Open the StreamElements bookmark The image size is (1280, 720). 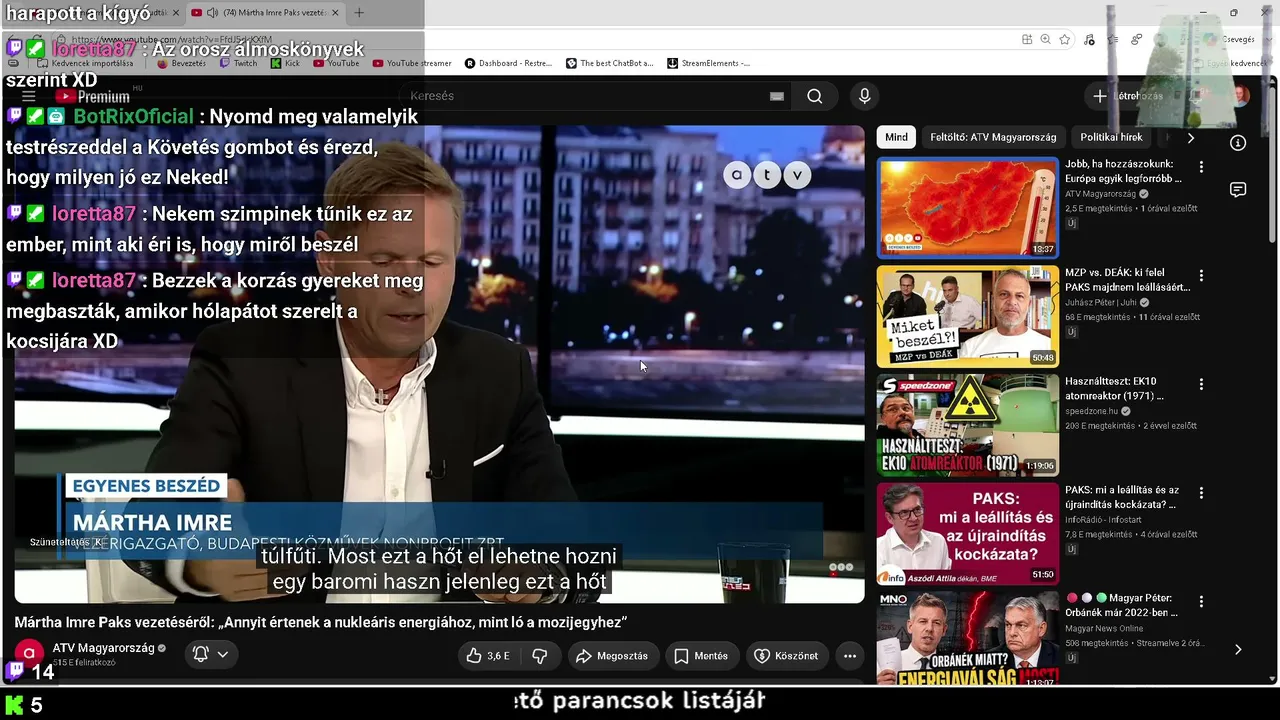708,63
